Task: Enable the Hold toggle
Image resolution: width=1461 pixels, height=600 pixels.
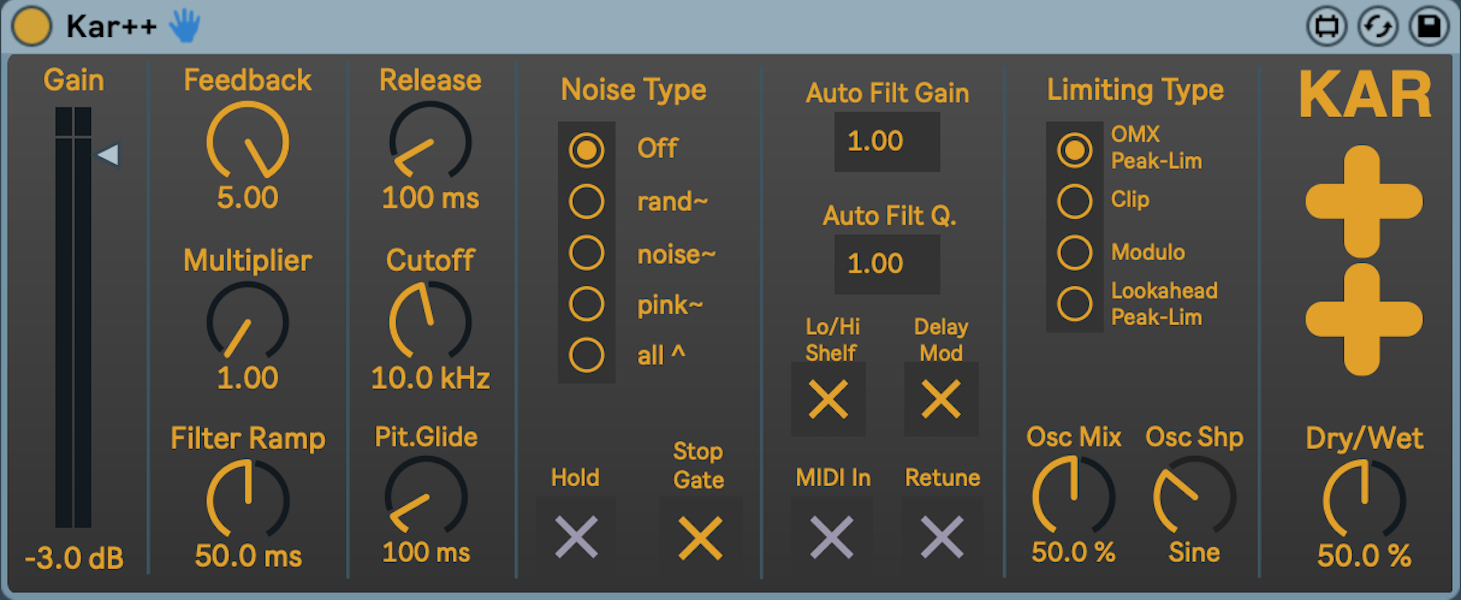Action: 576,537
